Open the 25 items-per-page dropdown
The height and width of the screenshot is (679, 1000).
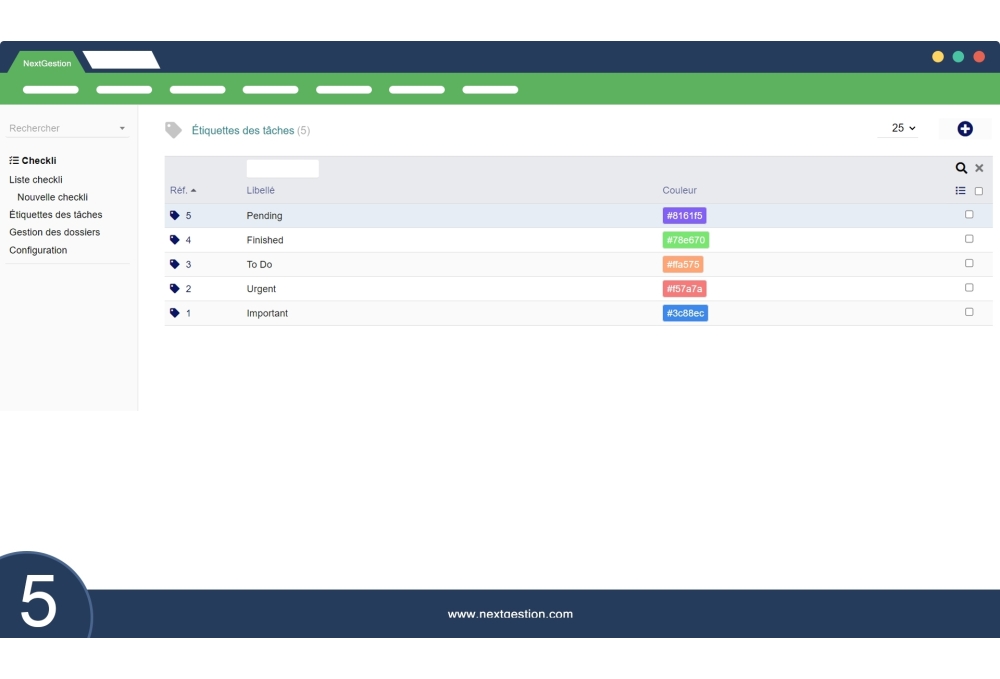point(898,128)
